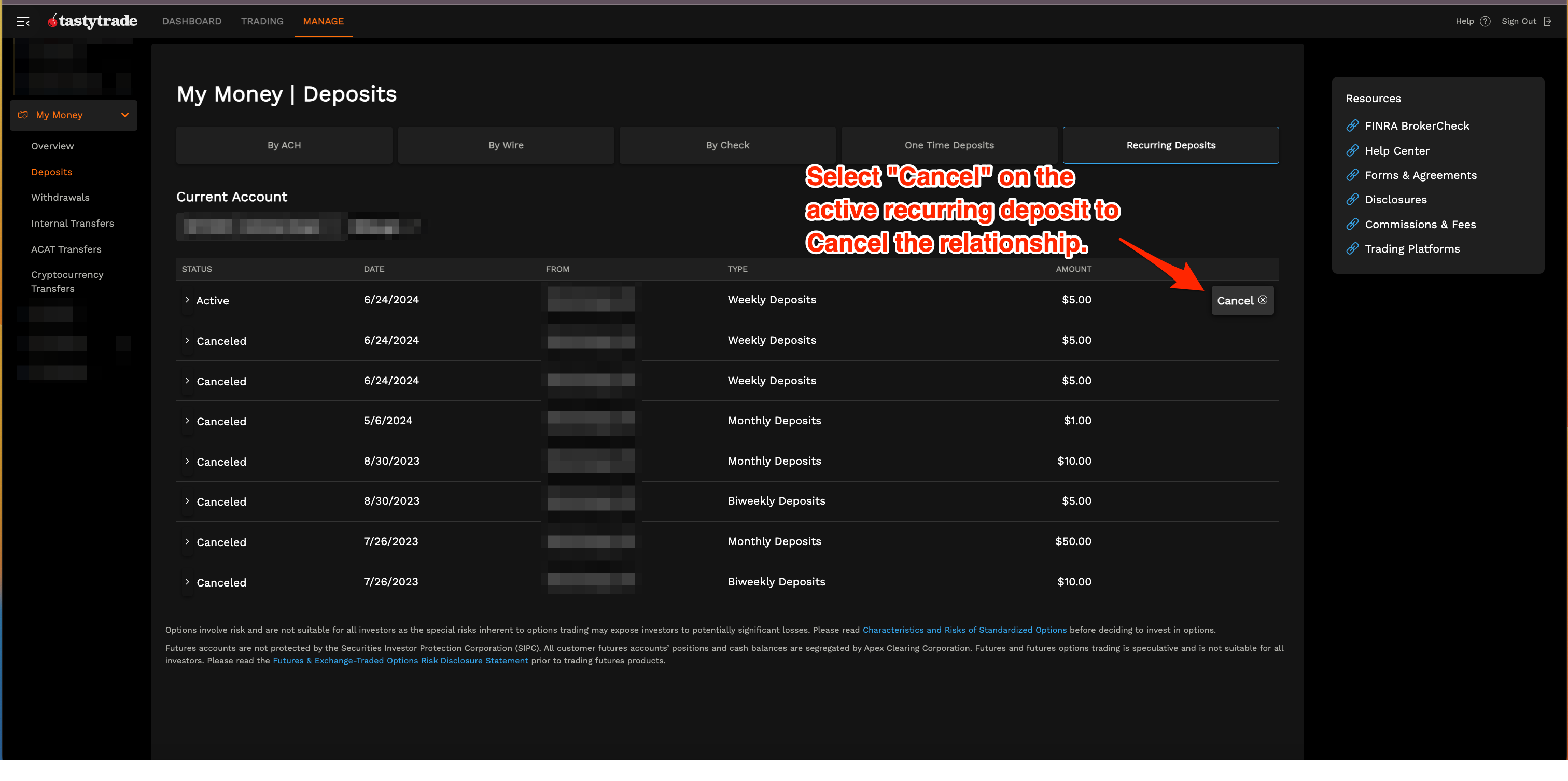Switch to the One Time Deposits tab
This screenshot has height=781, width=1568.
tap(948, 145)
